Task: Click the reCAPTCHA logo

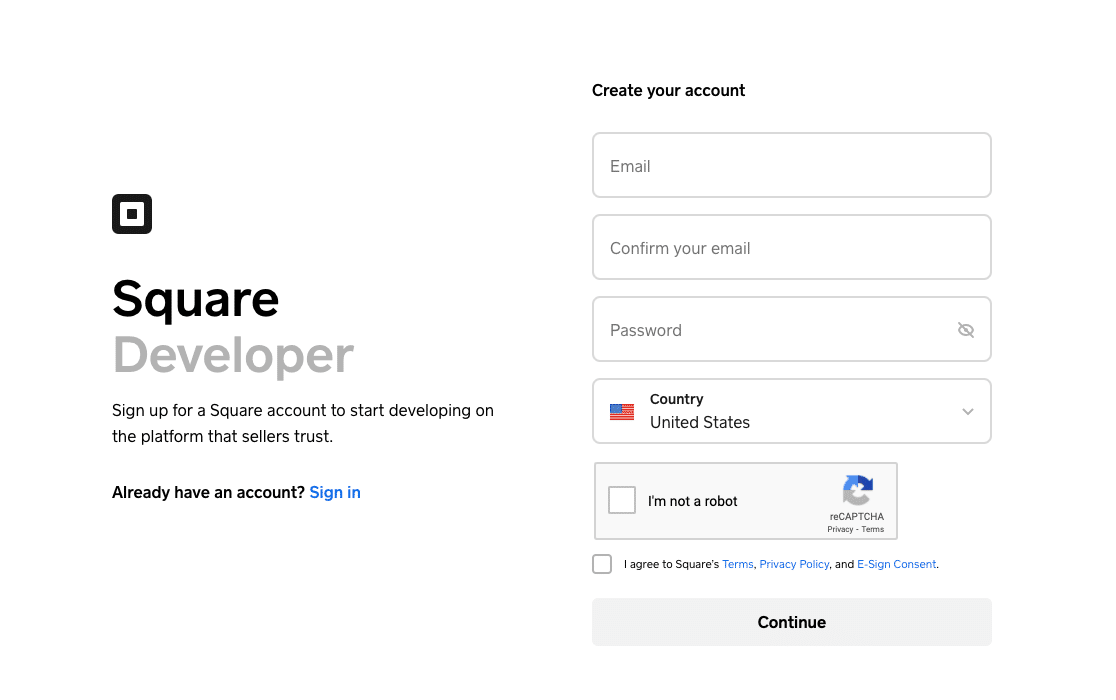Action: point(857,490)
